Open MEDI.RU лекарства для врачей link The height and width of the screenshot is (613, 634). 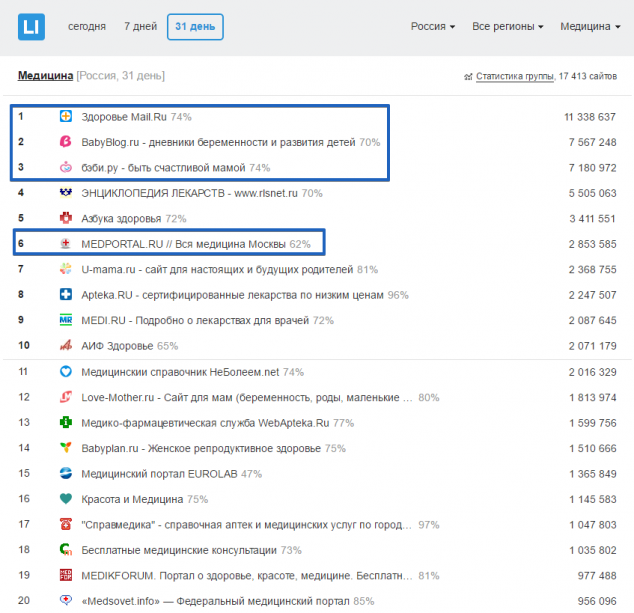pos(195,321)
